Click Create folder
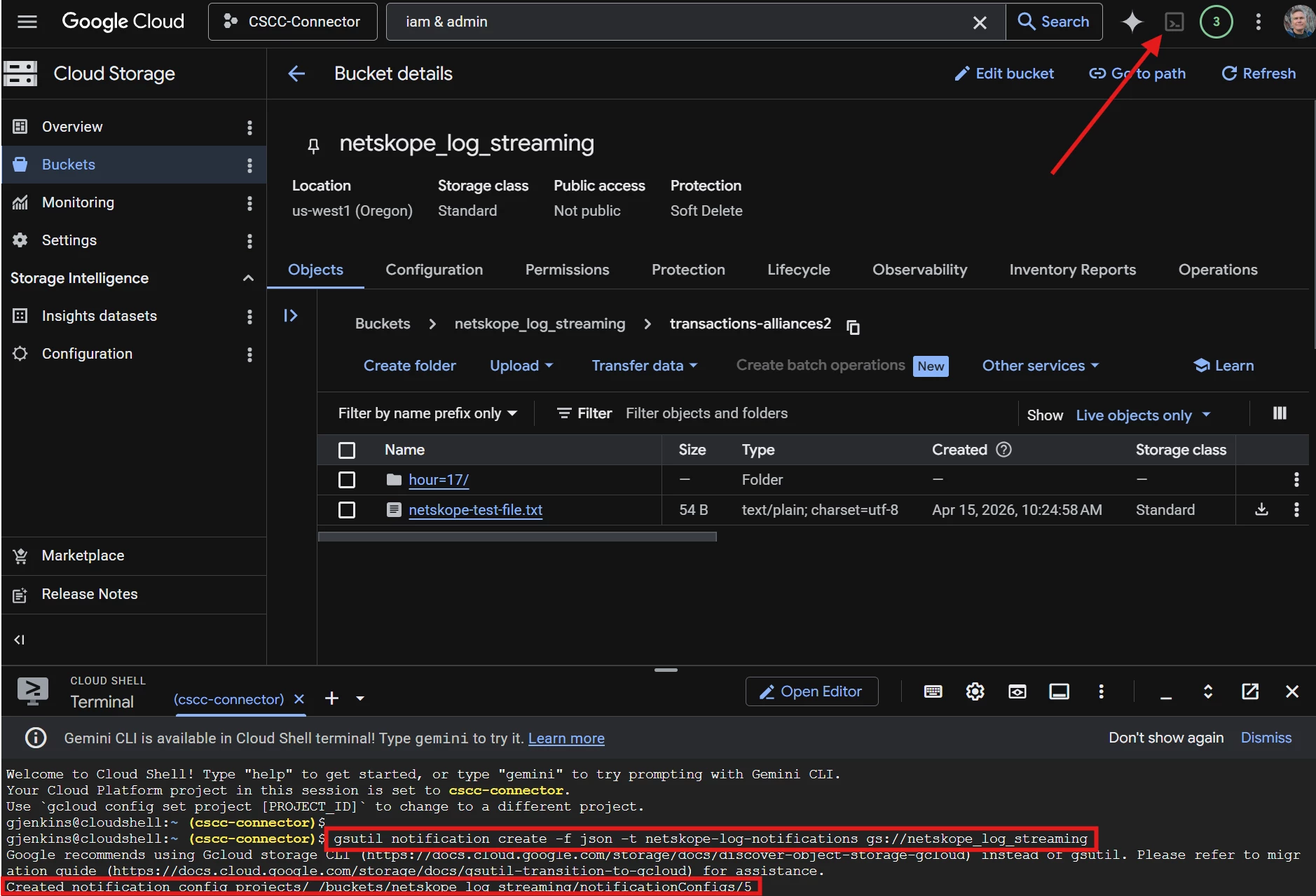The image size is (1316, 896). [410, 366]
